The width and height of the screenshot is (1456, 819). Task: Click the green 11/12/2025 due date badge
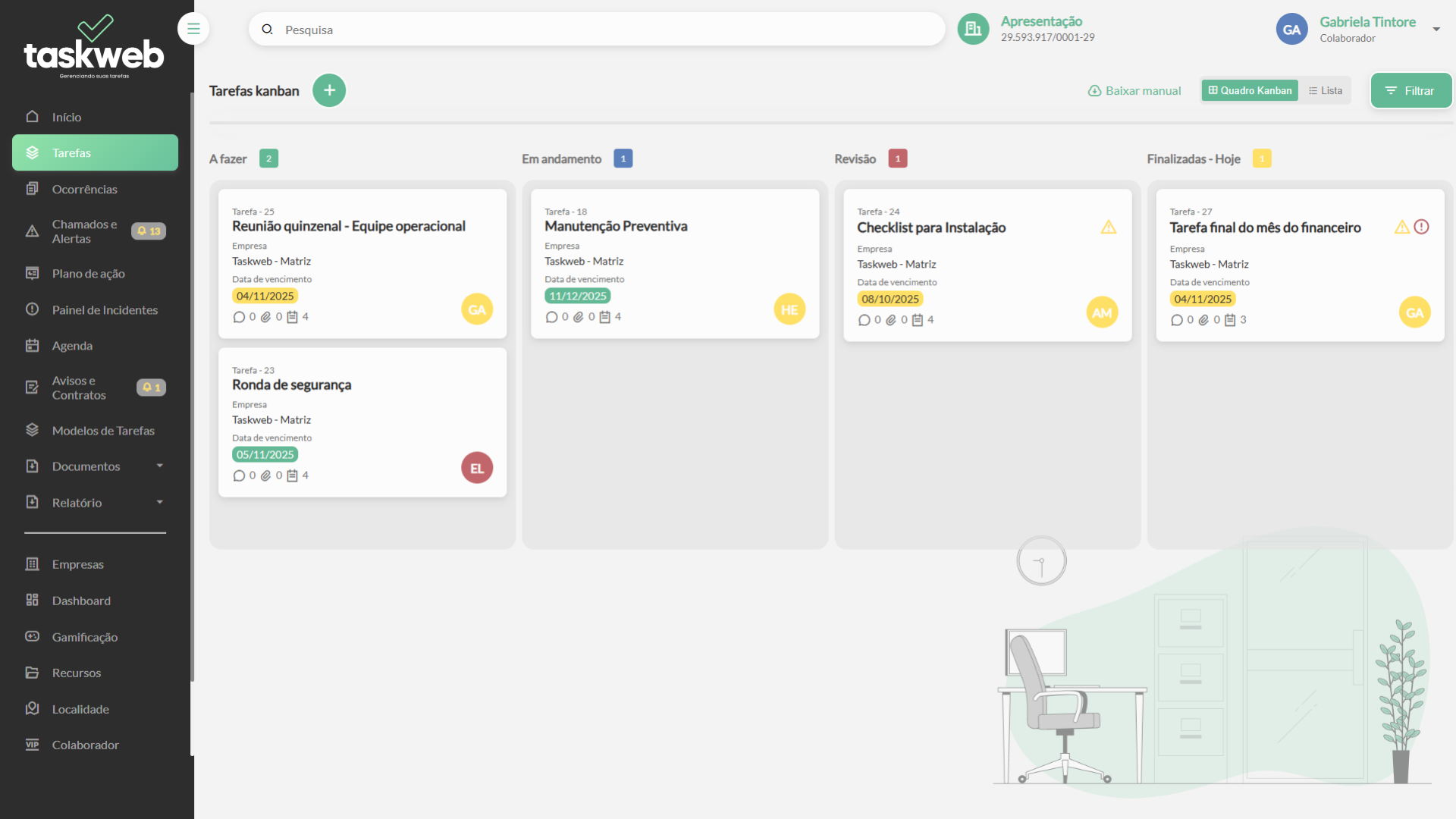pyautogui.click(x=578, y=296)
